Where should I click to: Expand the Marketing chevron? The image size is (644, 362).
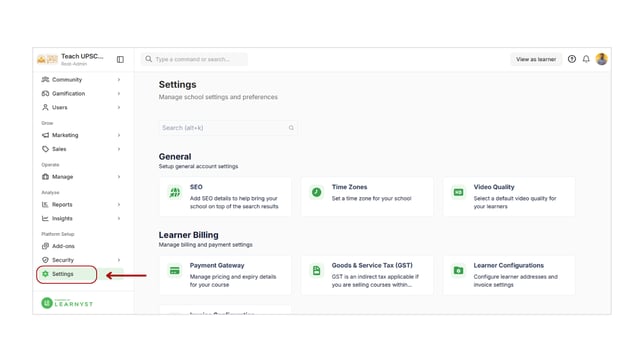click(x=119, y=135)
